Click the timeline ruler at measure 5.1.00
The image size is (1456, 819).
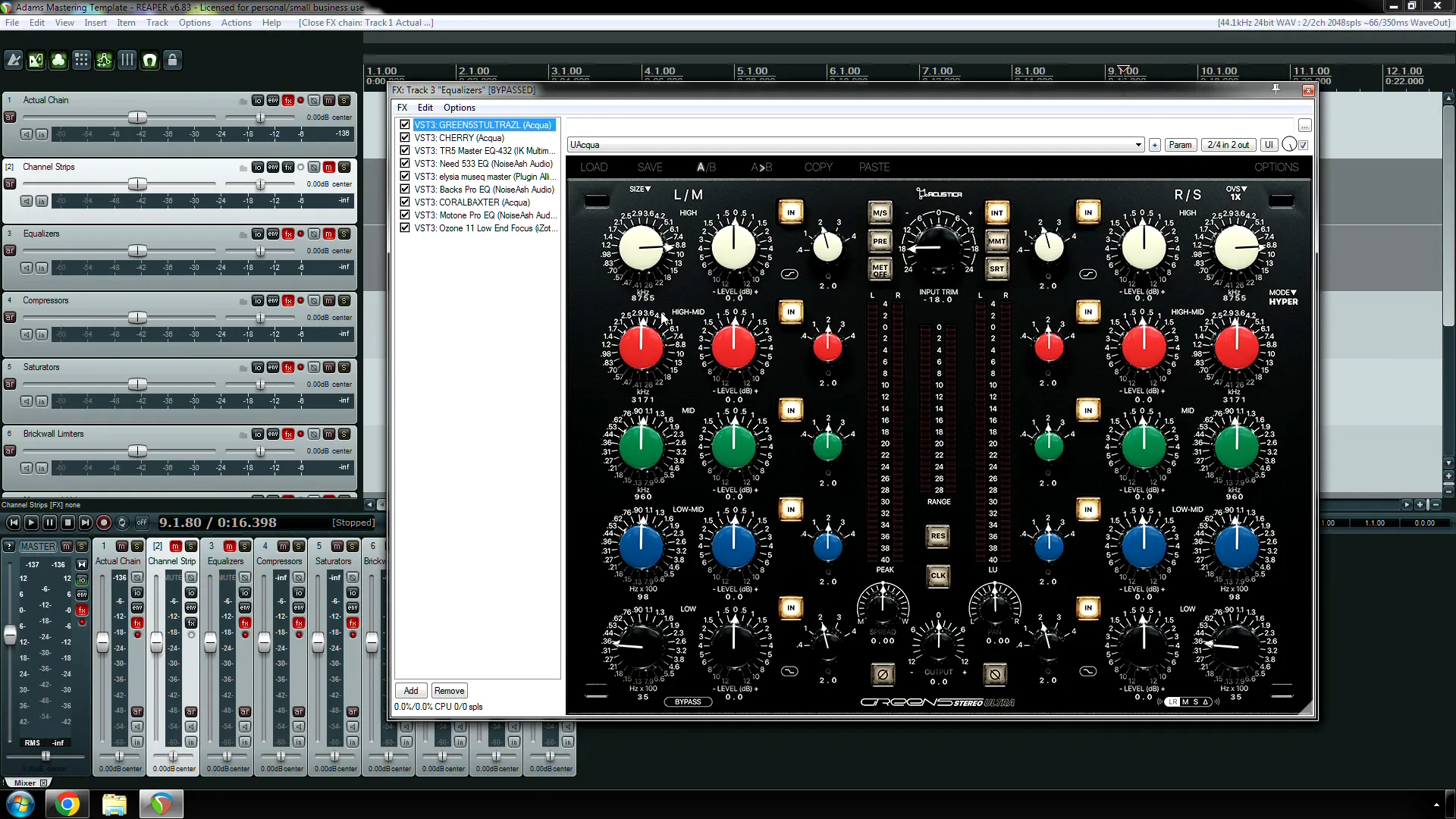pyautogui.click(x=752, y=71)
